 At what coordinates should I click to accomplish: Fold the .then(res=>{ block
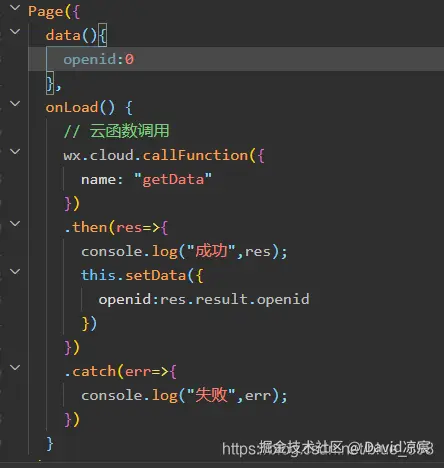(15, 224)
